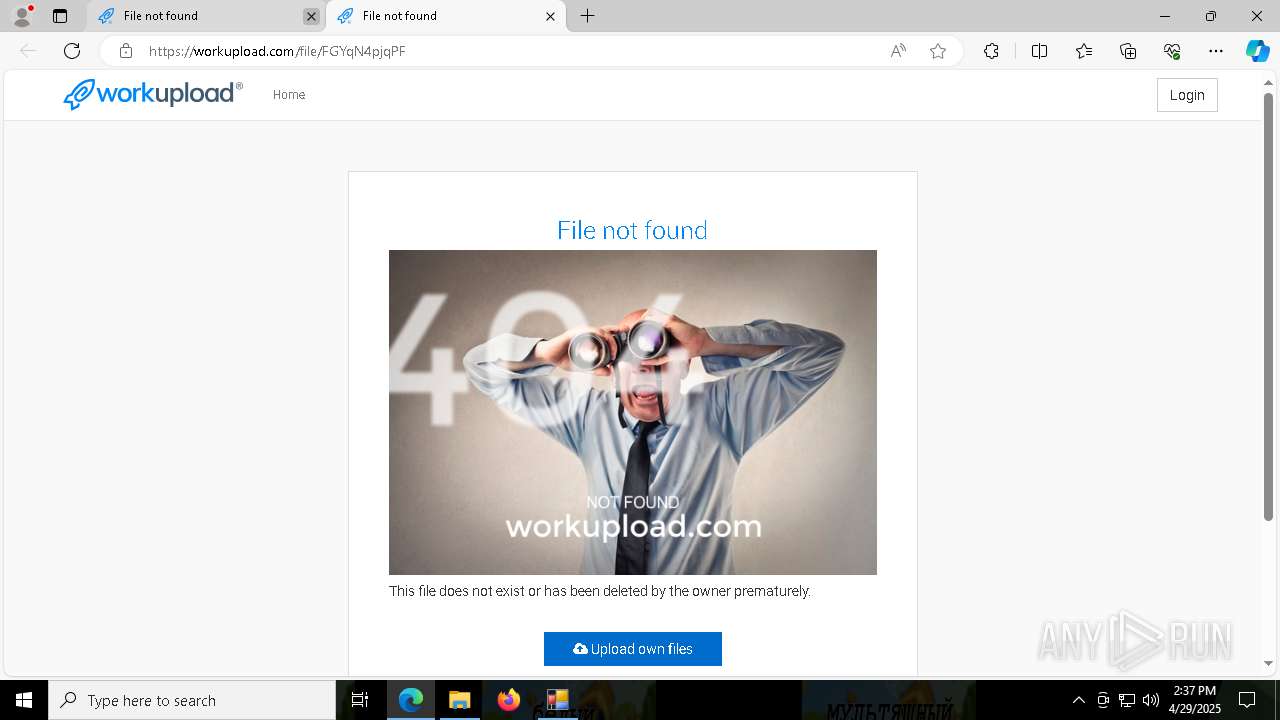Screen dimensions: 1280x720
Task: Restore down the Edge window
Action: [1211, 16]
